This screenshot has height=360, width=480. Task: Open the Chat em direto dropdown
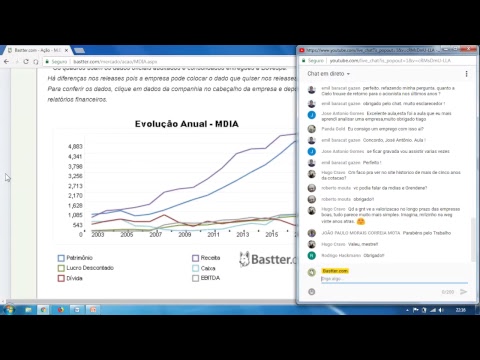(x=329, y=74)
